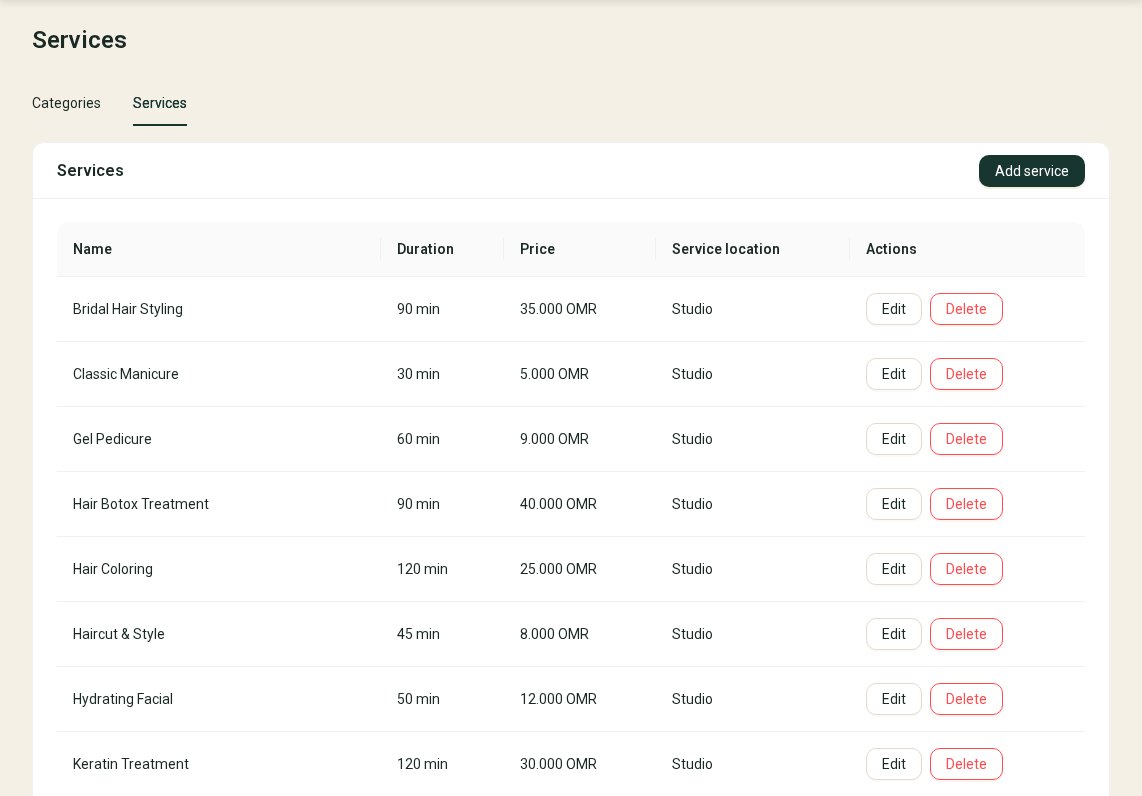Delete the Hair Coloring service
1142x796 pixels.
(966, 569)
